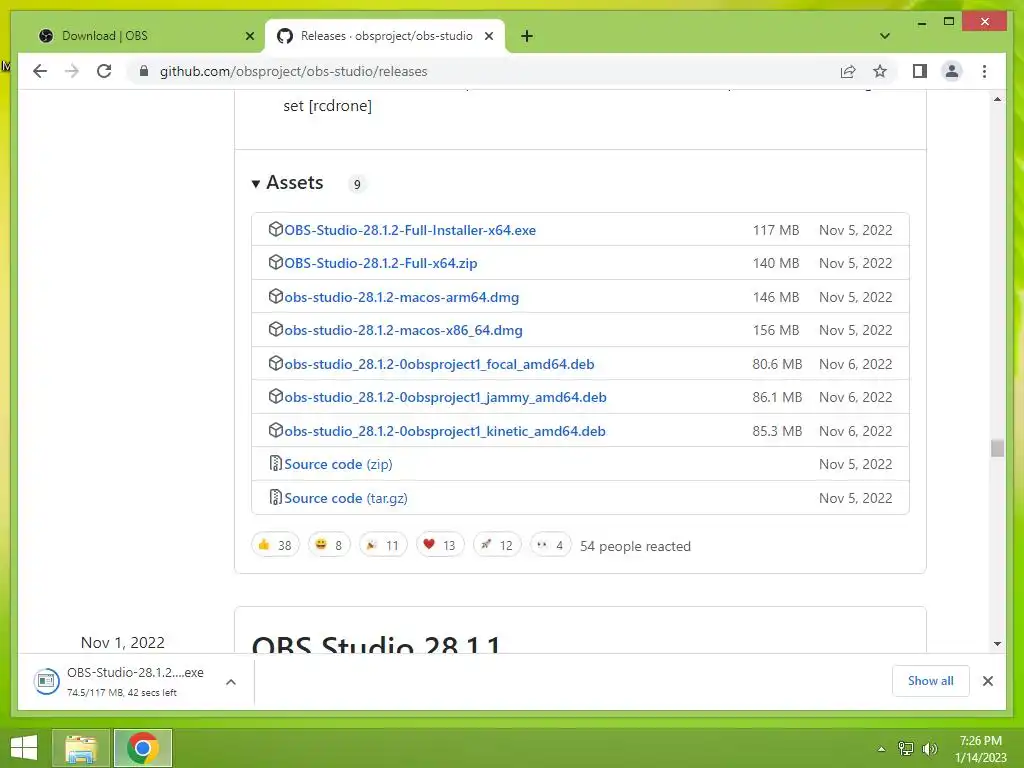Click zip file icon beside Source code (tar.gz)
Image resolution: width=1024 pixels, height=768 pixels.
[x=276, y=498]
